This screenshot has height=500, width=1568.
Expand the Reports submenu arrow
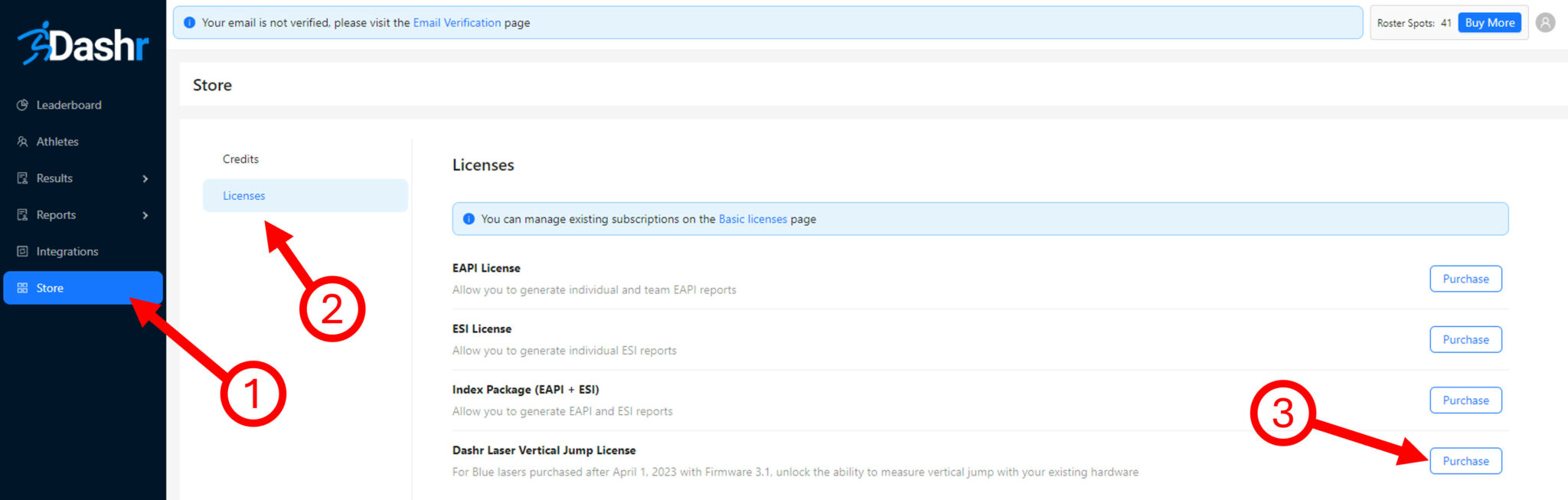[145, 215]
